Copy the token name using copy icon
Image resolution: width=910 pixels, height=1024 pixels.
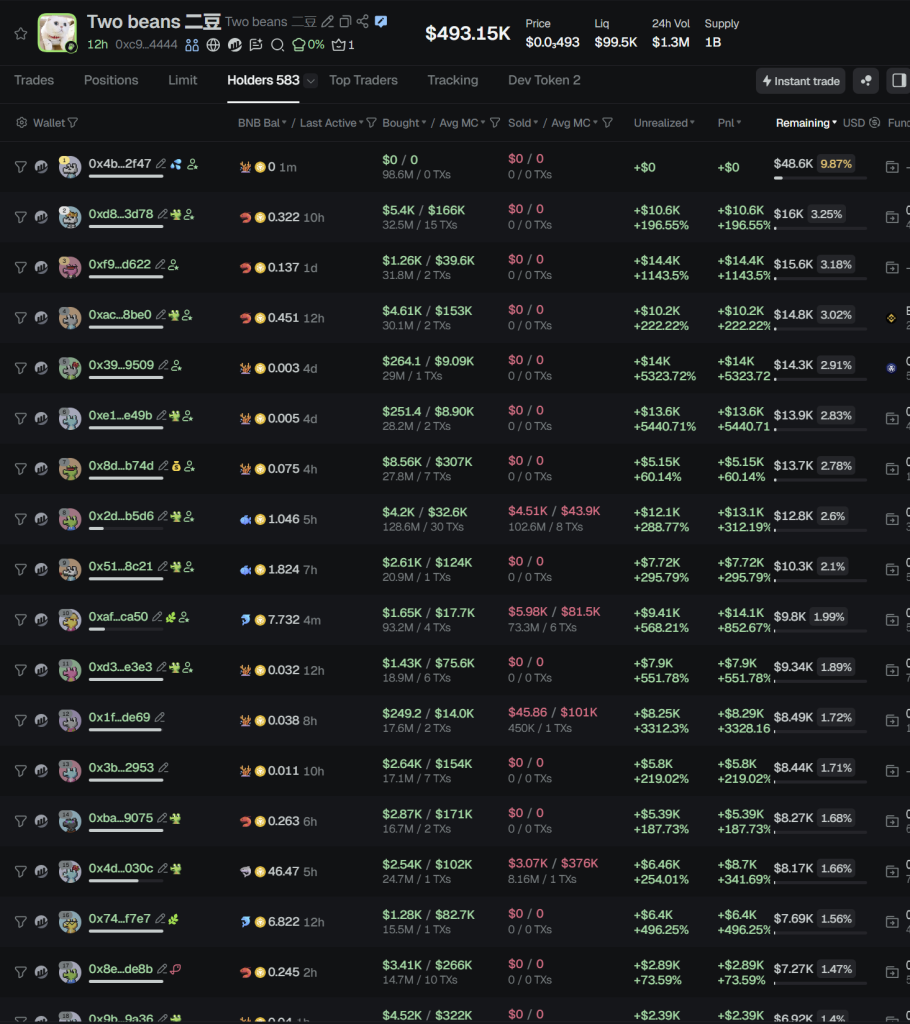pyautogui.click(x=345, y=22)
